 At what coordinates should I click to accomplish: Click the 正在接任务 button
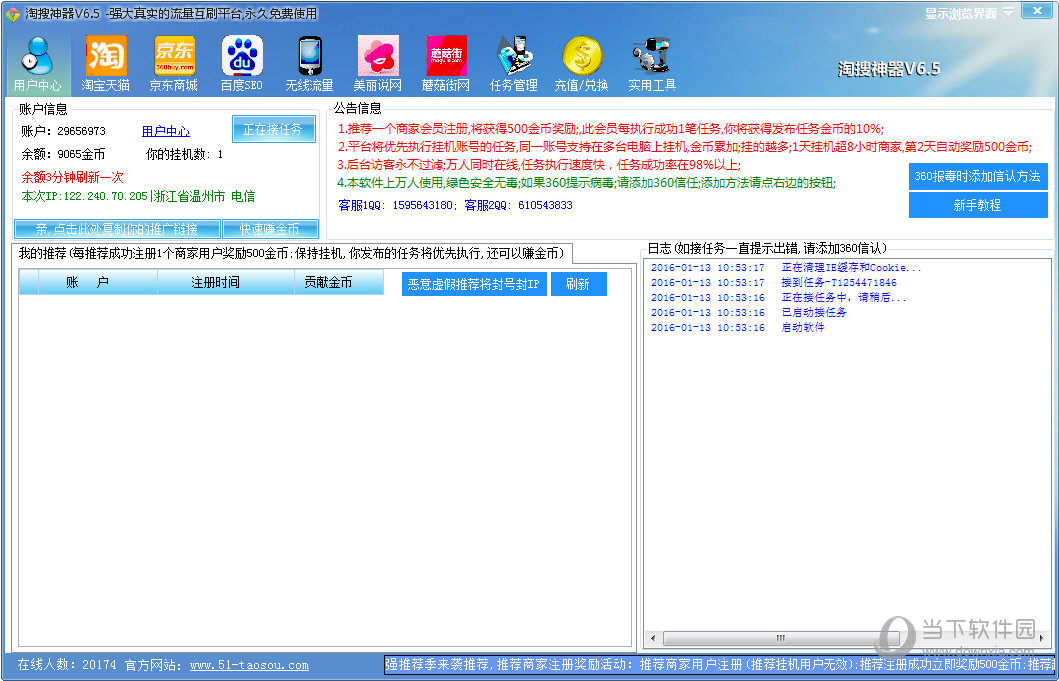[274, 129]
